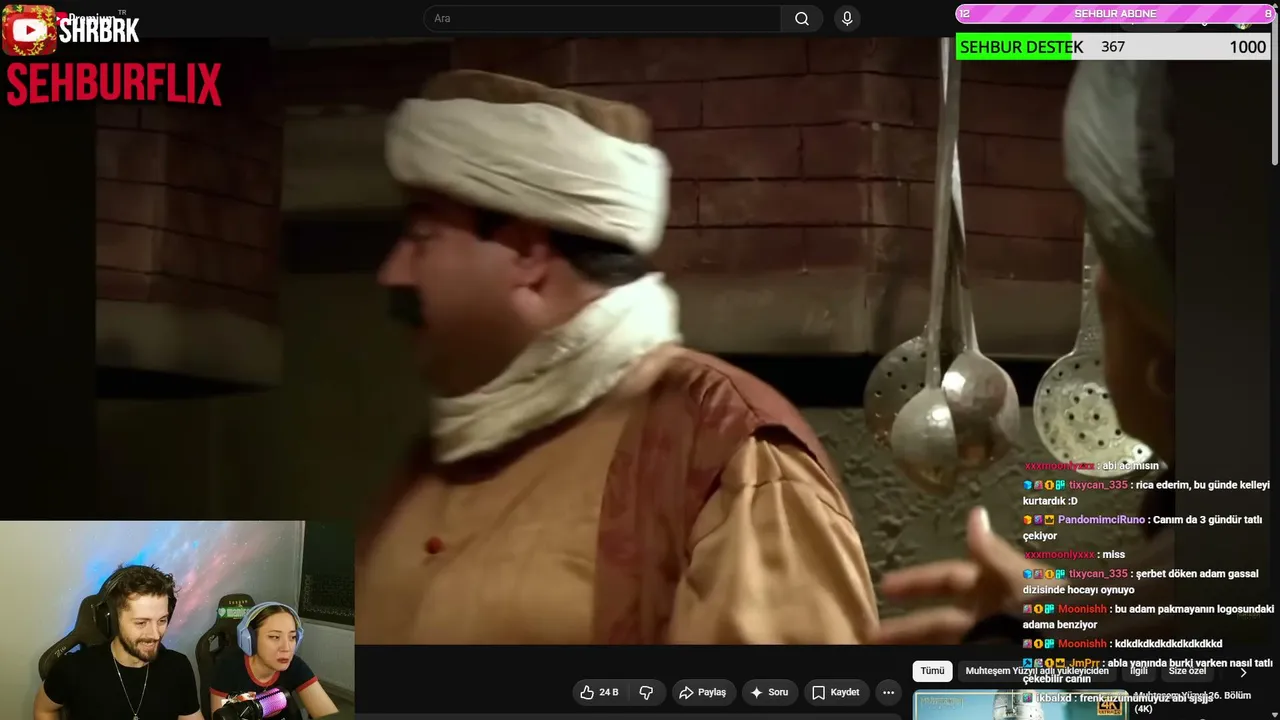This screenshot has height=720, width=1280.
Task: Show more filter chips with right chevron
Action: click(1243, 672)
